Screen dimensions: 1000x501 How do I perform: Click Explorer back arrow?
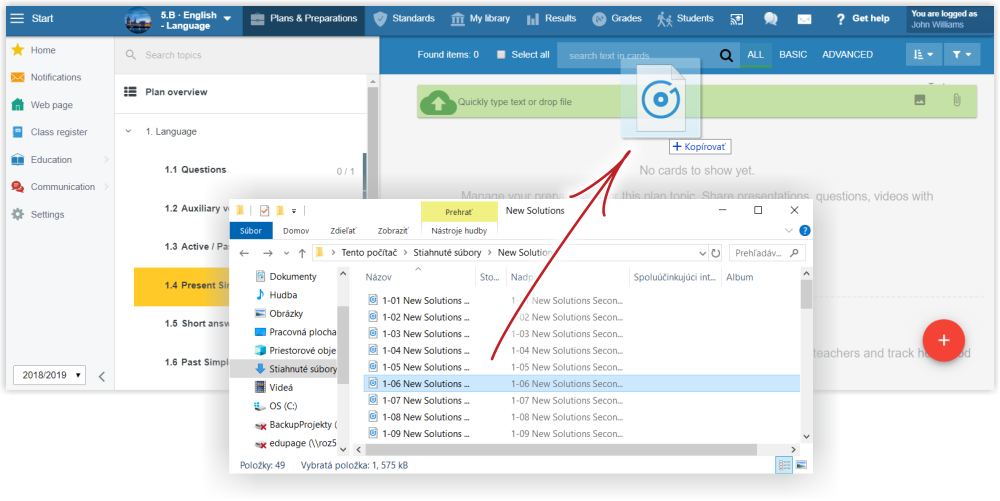244,253
